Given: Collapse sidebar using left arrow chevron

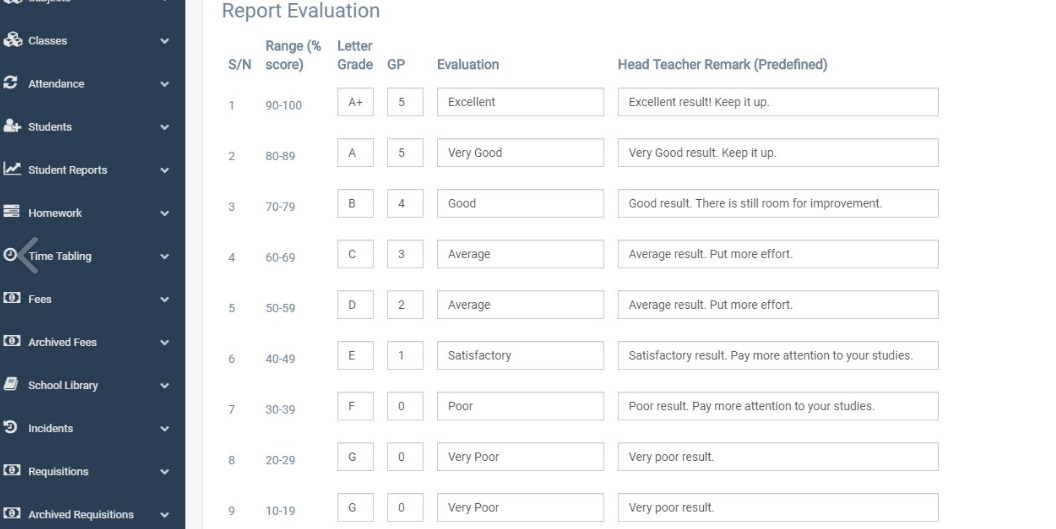Looking at the screenshot, I should [x=27, y=254].
